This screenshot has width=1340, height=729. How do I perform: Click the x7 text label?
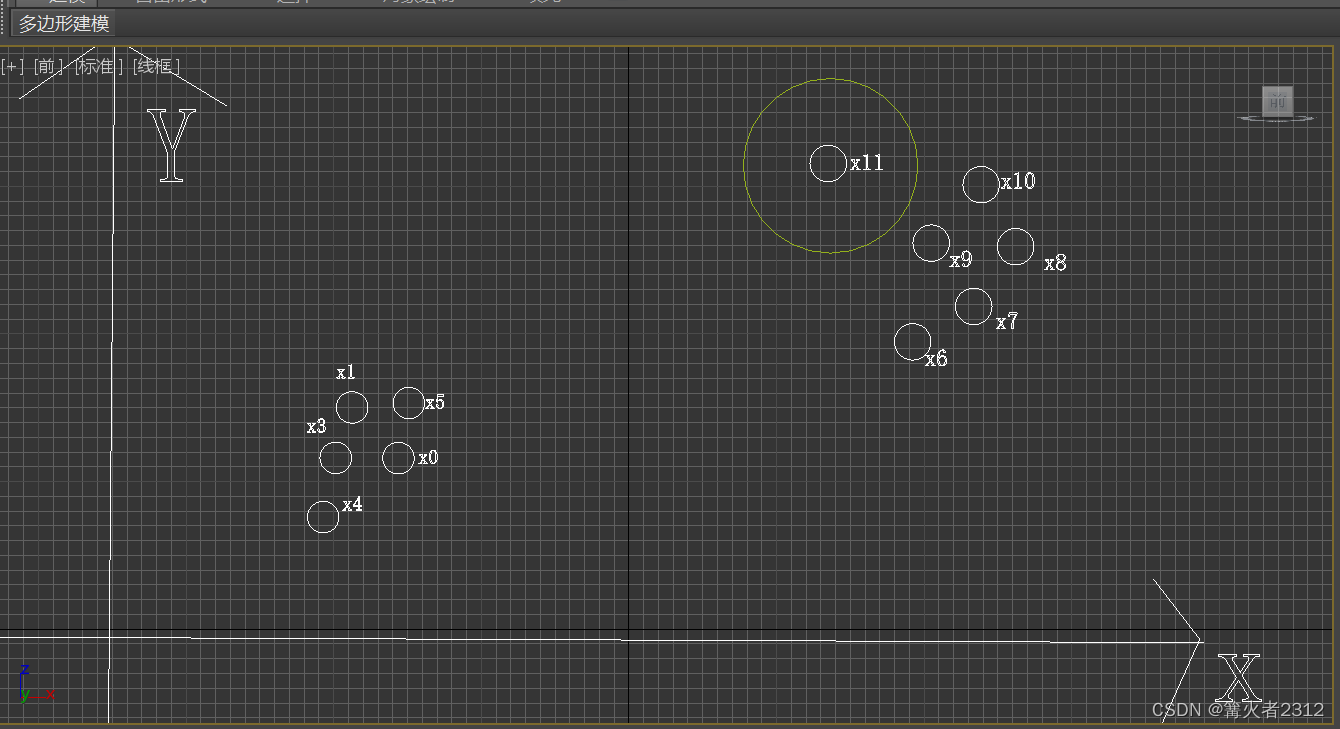[1007, 321]
